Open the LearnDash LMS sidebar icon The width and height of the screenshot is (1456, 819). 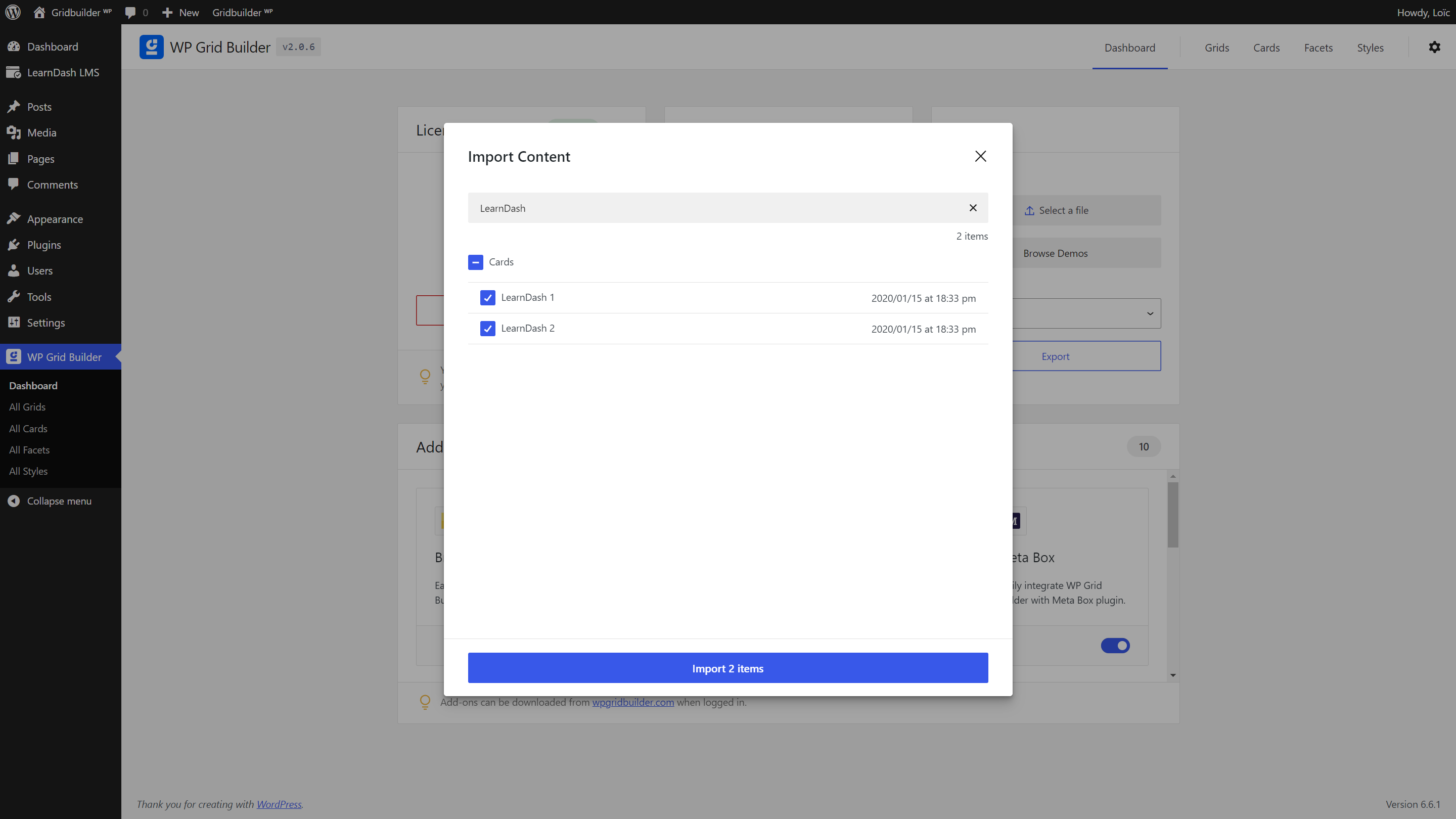tap(14, 72)
